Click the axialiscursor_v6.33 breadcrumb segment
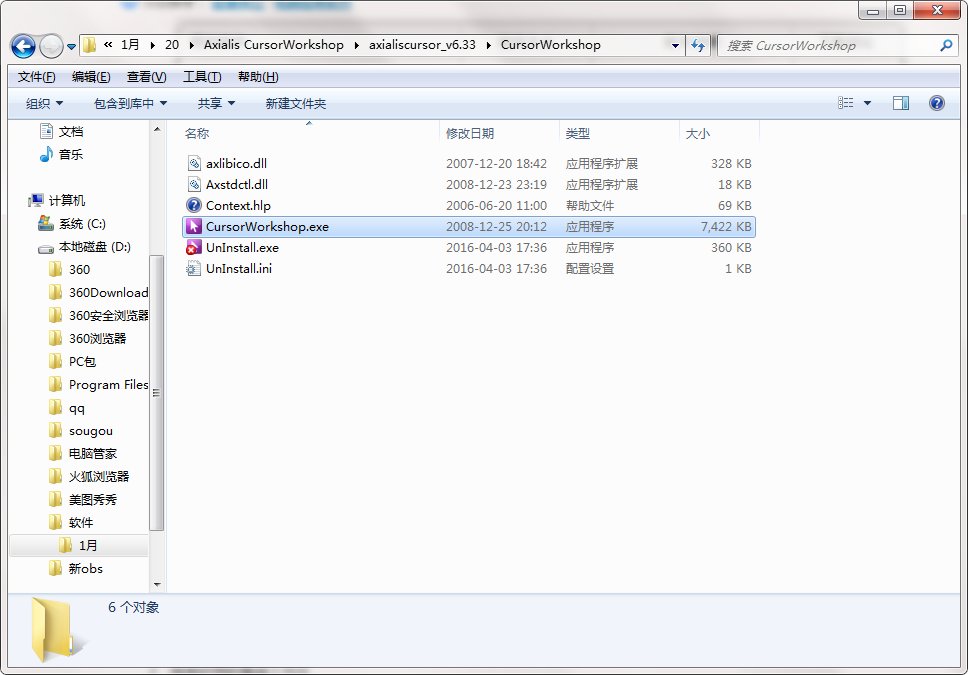The height and width of the screenshot is (675, 968). pos(422,44)
